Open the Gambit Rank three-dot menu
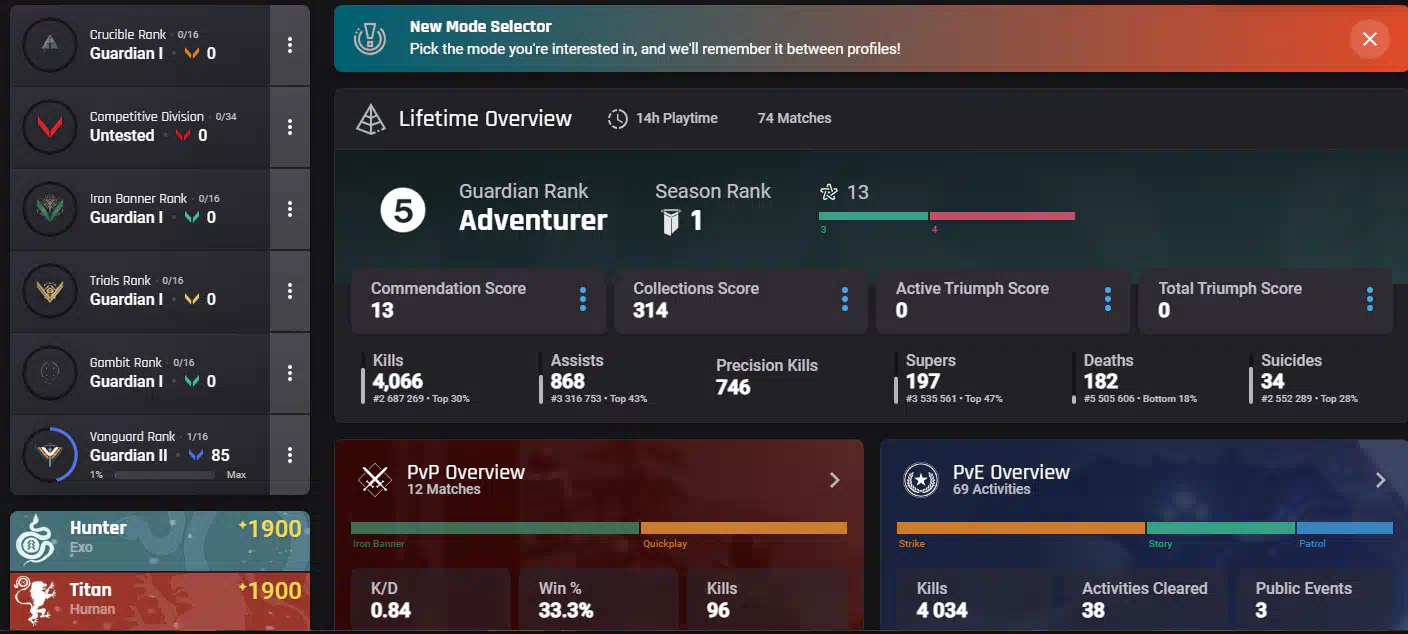The image size is (1408, 634). click(x=290, y=373)
